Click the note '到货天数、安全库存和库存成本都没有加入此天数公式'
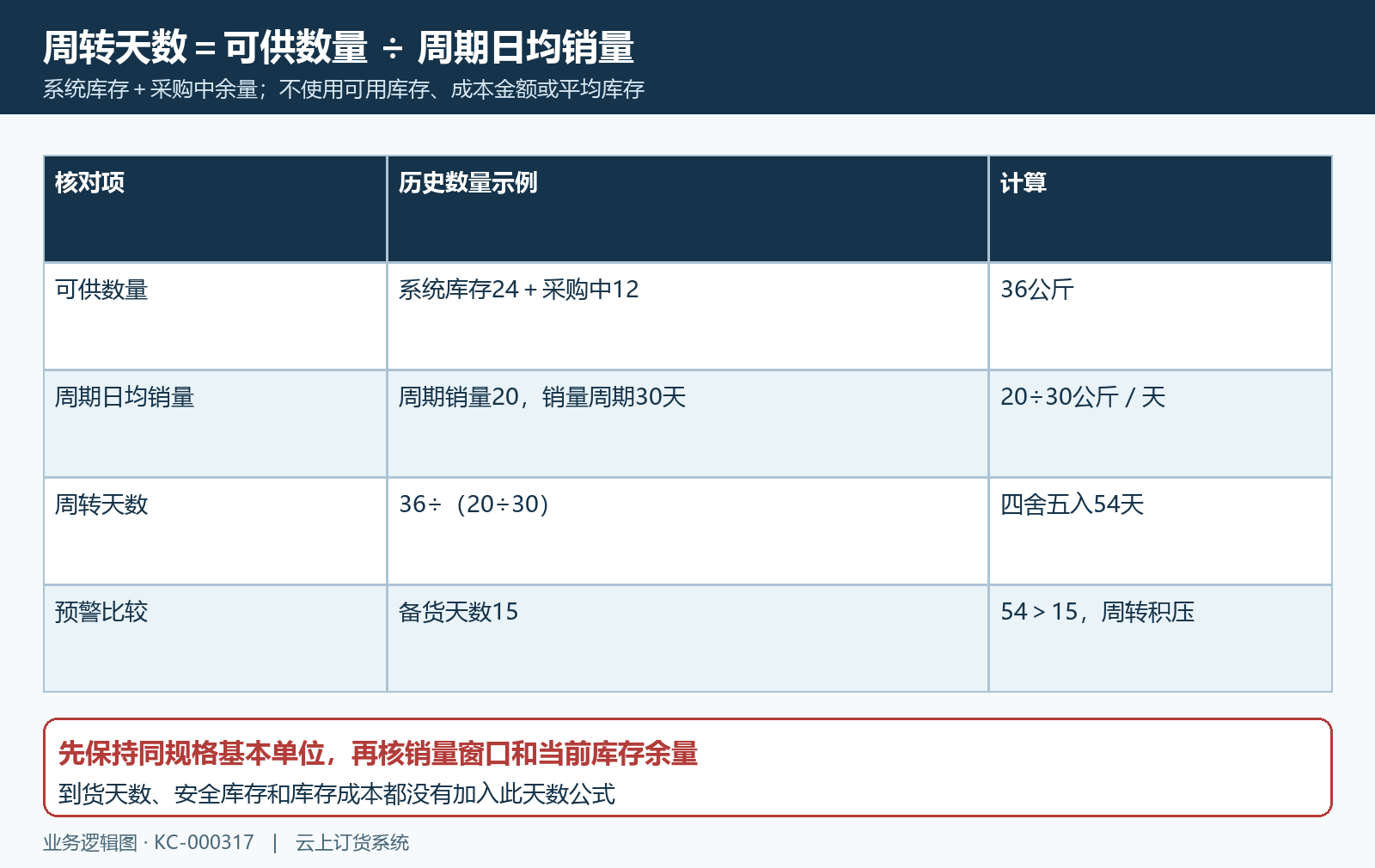The image size is (1375, 868). 337,794
